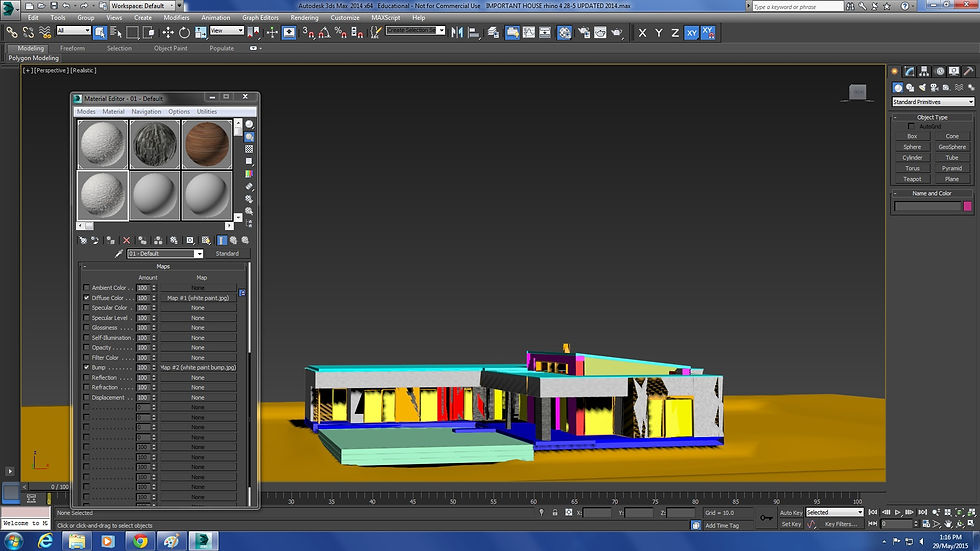Click the Map #1 (white paint.jpg) button
980x551 pixels.
pos(198,298)
